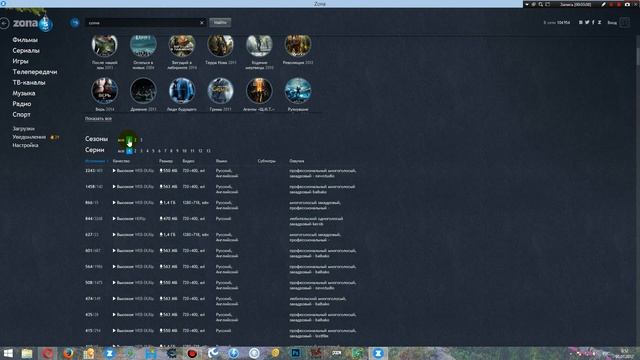Image resolution: width=640 pixels, height=360 pixels.
Task: Open the Люди будущего poster
Action: (182, 91)
